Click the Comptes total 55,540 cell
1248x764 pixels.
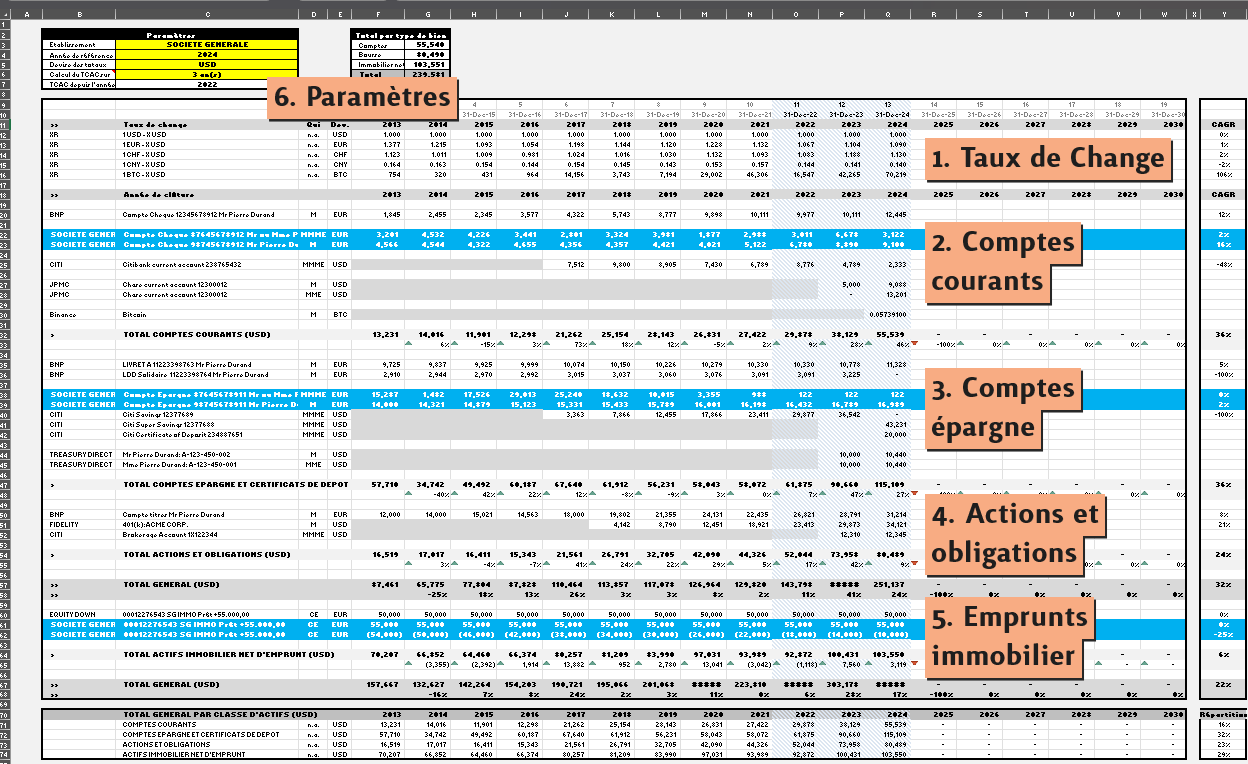click(429, 46)
